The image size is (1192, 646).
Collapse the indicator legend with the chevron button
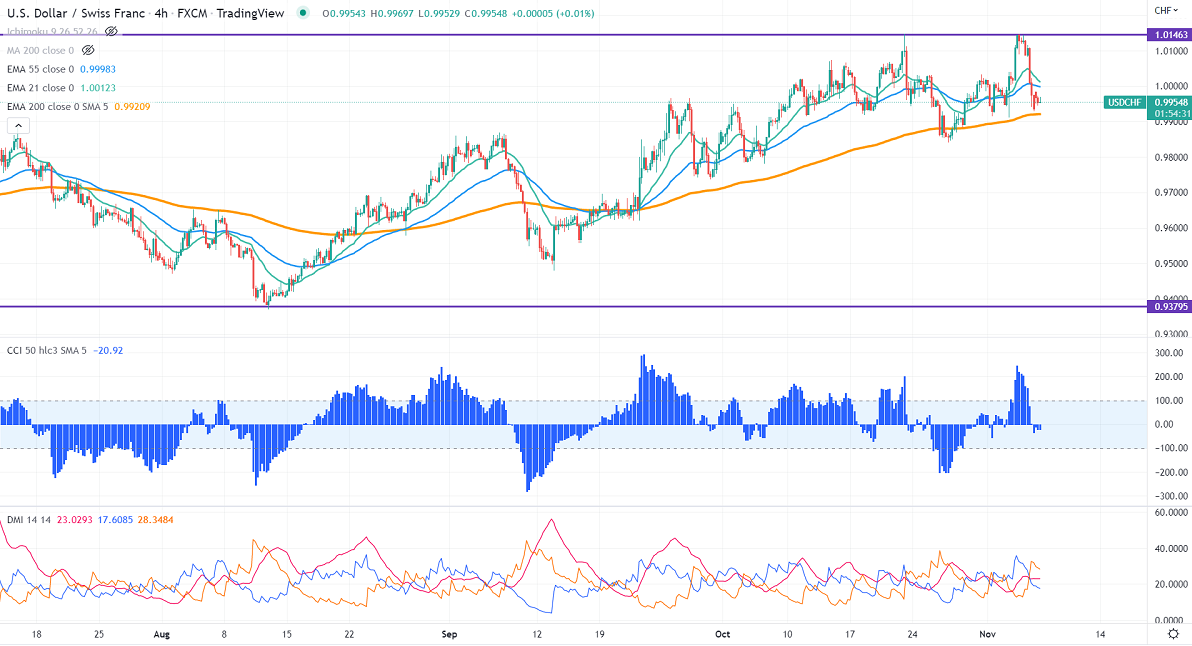point(18,126)
